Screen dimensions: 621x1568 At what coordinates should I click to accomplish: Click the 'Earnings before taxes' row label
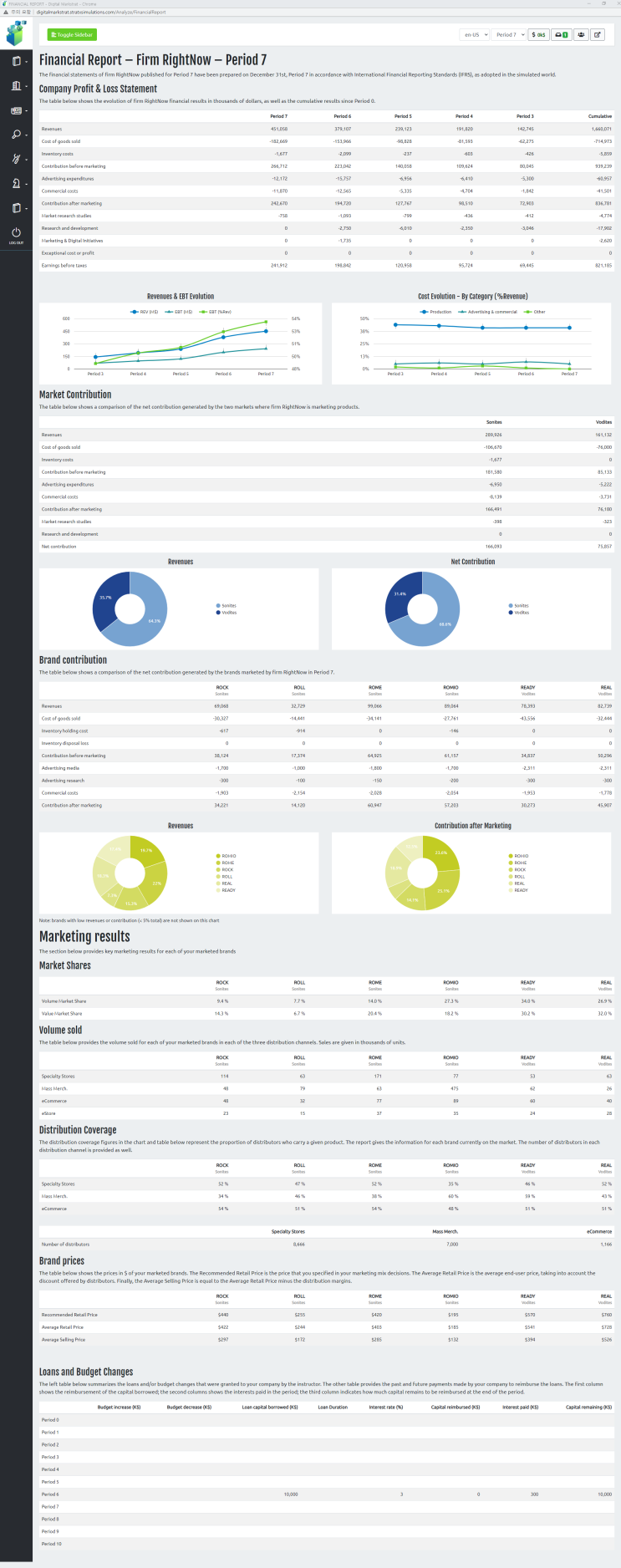tap(64, 266)
